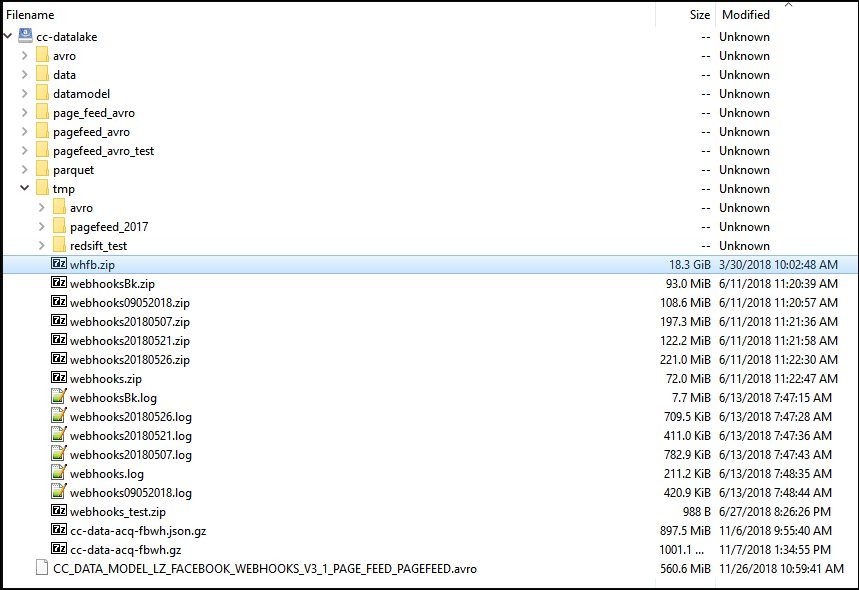Expand the pagefeed_2017 folder
The width and height of the screenshot is (859, 590).
pos(42,227)
